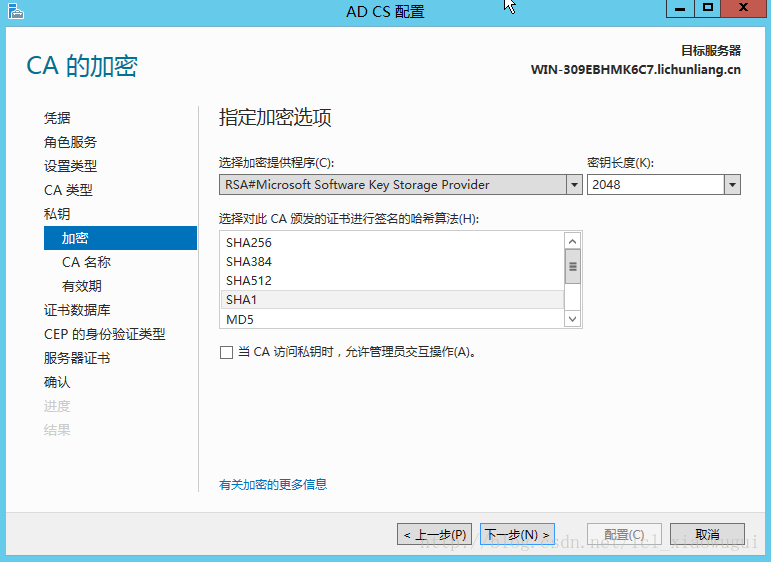The width and height of the screenshot is (771, 562).
Task: Select SHA384 hash algorithm
Action: click(x=392, y=262)
